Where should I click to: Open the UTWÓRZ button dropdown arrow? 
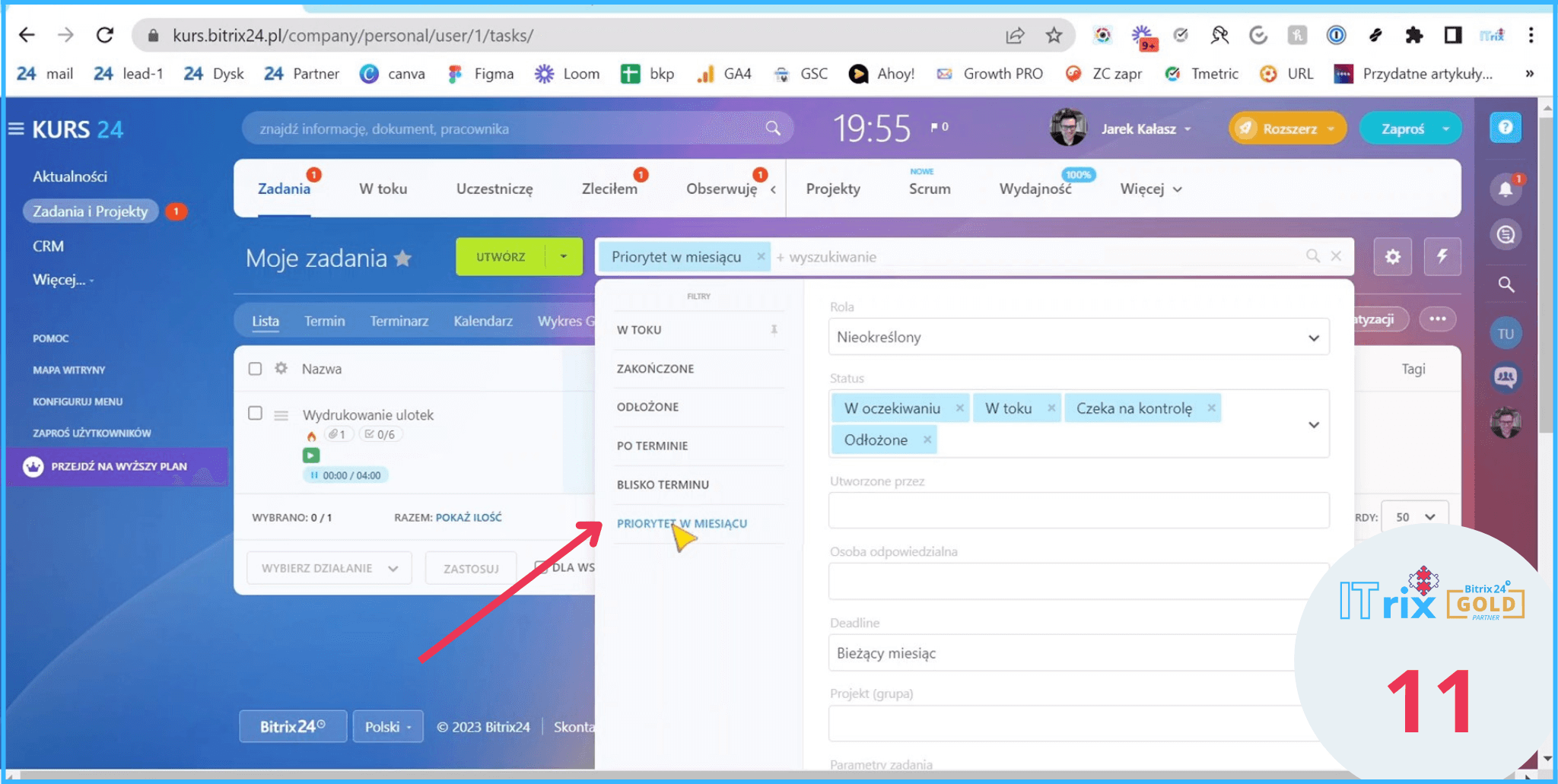point(564,257)
